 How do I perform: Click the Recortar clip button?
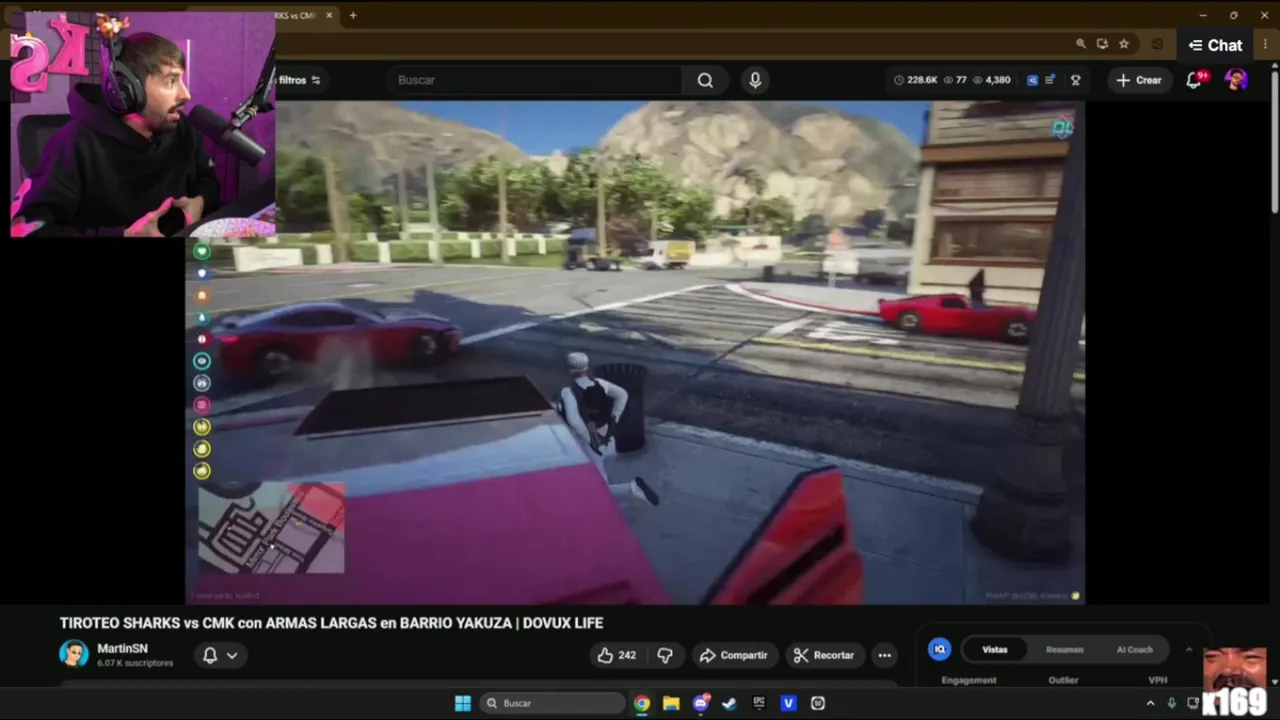click(824, 655)
